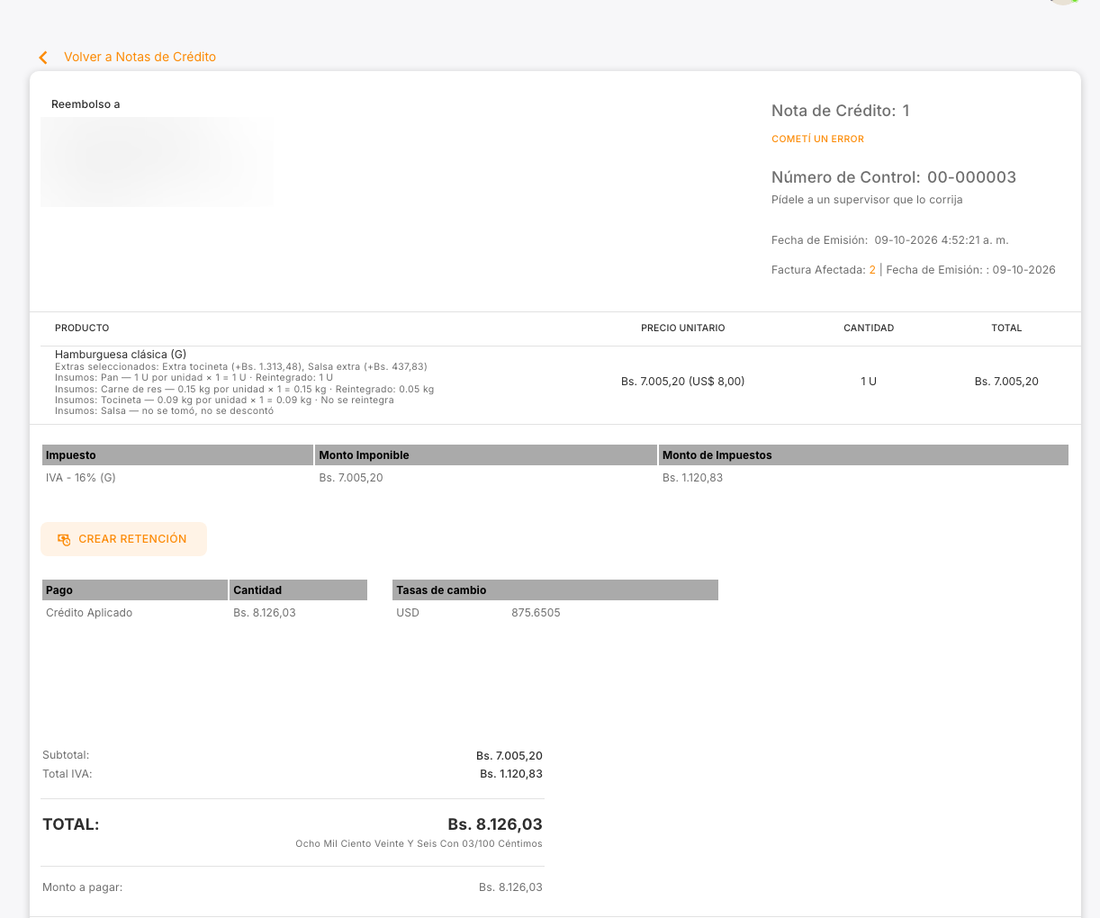Select Número de Control: 00-000003 text
1100x918 pixels.
click(894, 177)
